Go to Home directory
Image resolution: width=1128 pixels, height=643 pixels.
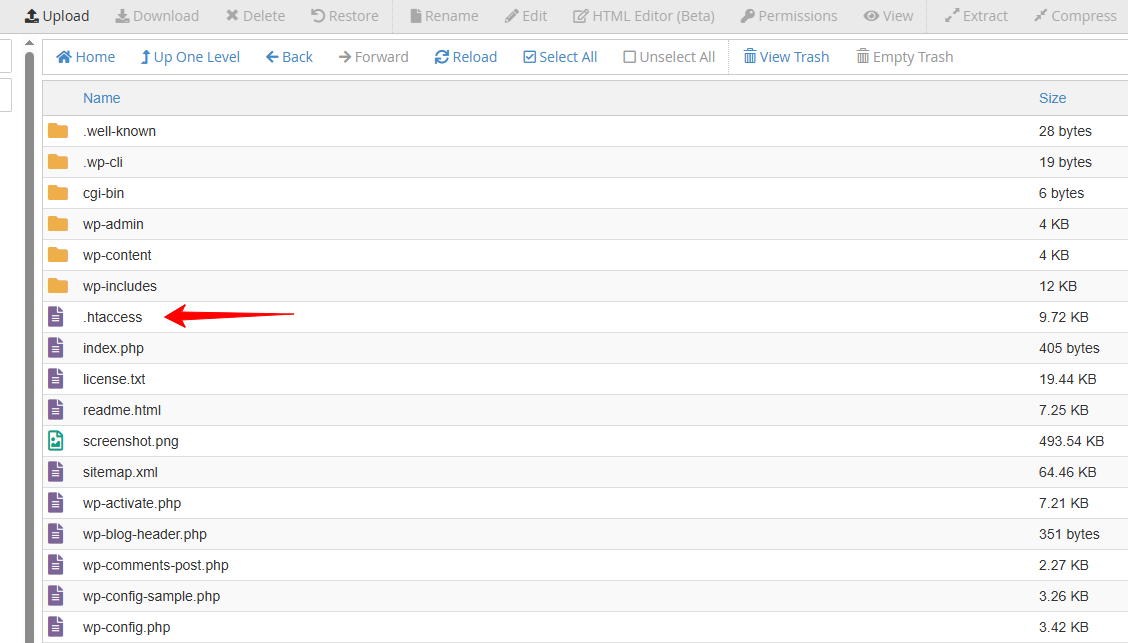(x=86, y=57)
